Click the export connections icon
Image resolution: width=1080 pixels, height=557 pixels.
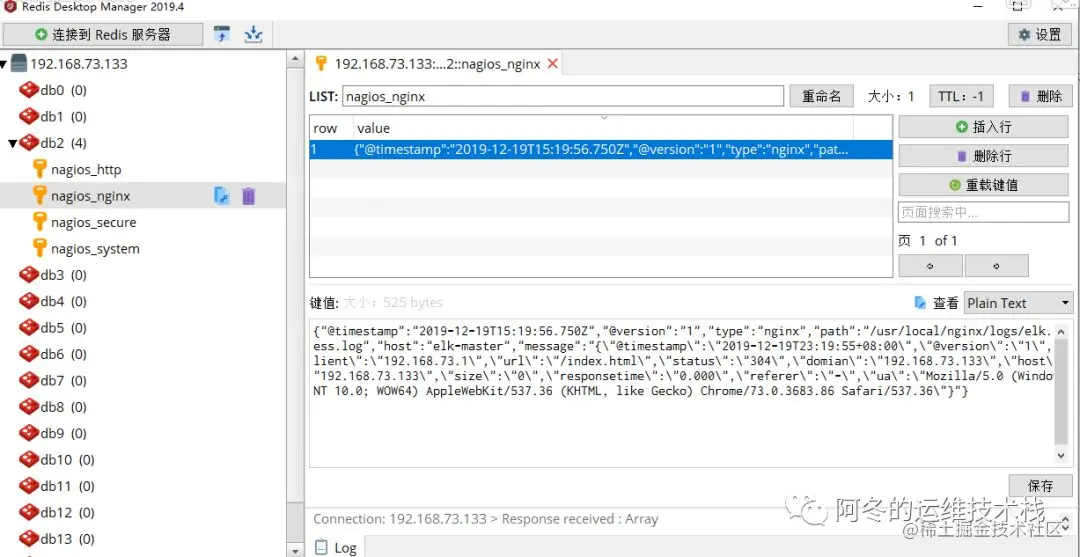point(253,34)
